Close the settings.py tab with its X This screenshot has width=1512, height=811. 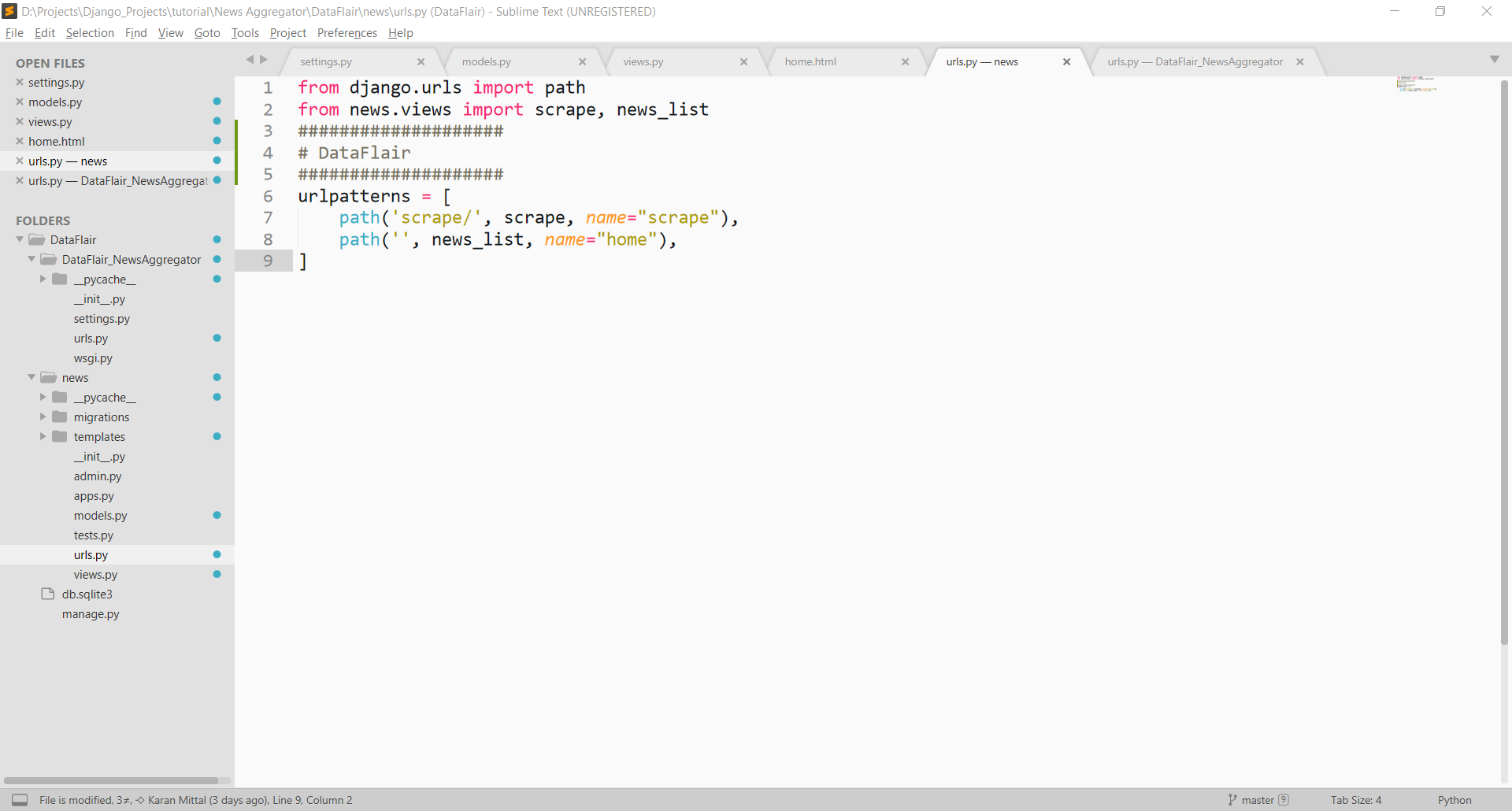click(x=421, y=62)
